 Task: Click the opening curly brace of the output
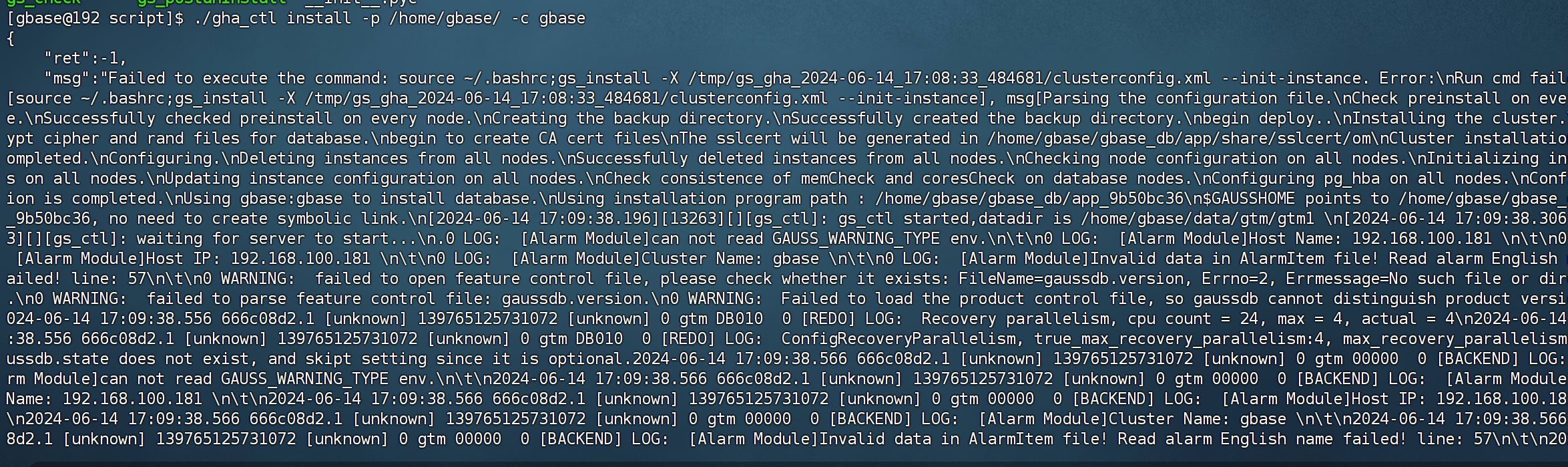coord(11,39)
